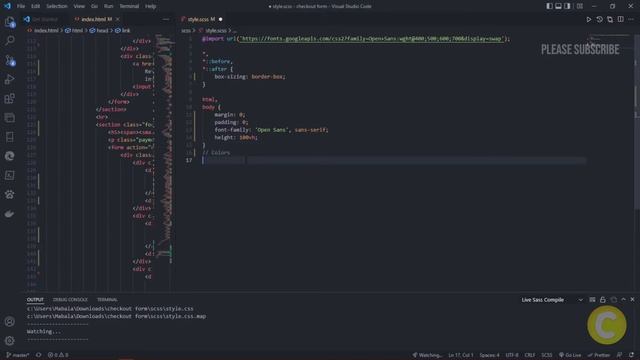Screen dimensions: 640x360
Task: Split the editor to the right
Action: (620, 19)
